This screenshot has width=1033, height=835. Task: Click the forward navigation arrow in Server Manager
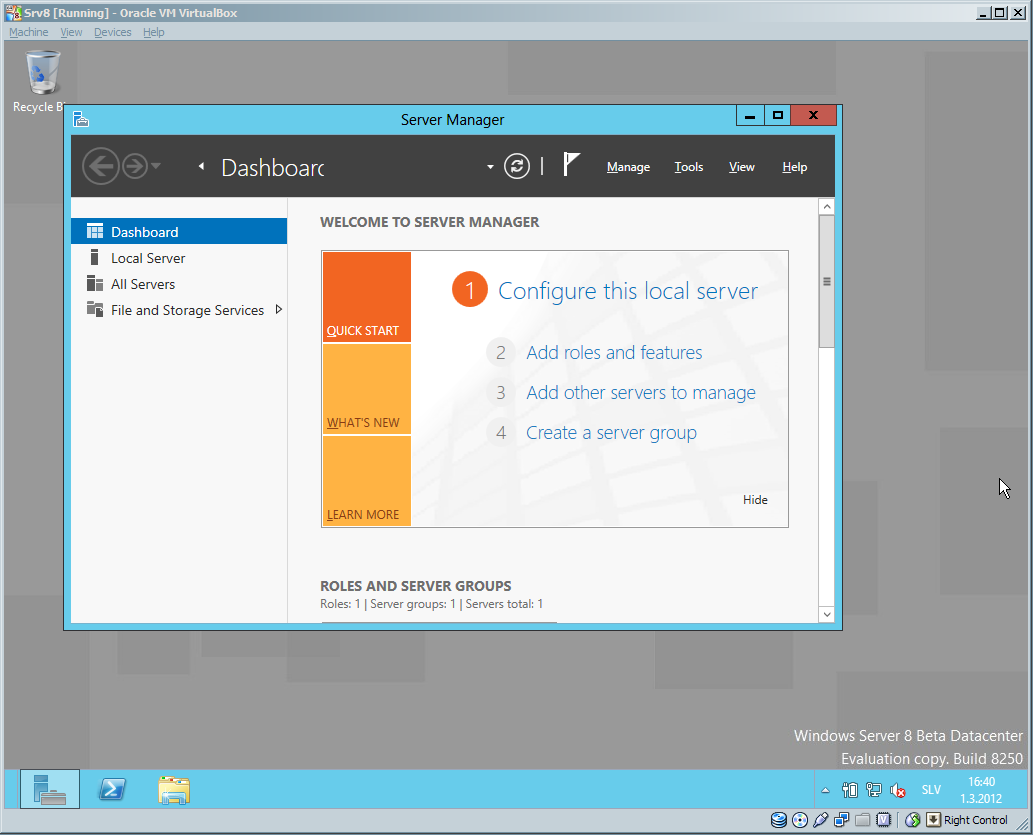click(x=136, y=166)
